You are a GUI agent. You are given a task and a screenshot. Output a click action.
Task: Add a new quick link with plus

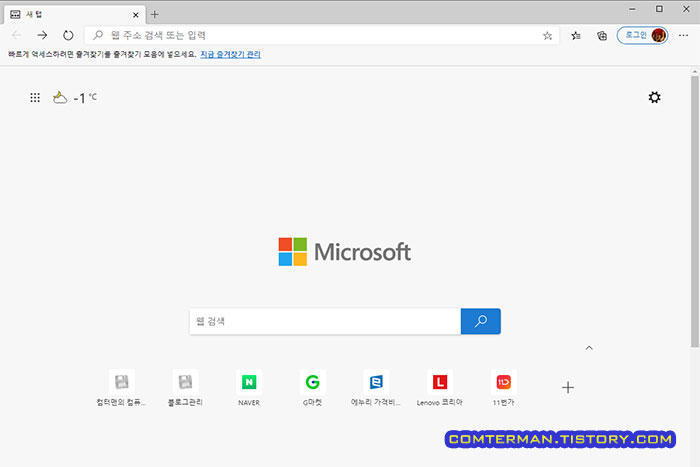[x=568, y=388]
